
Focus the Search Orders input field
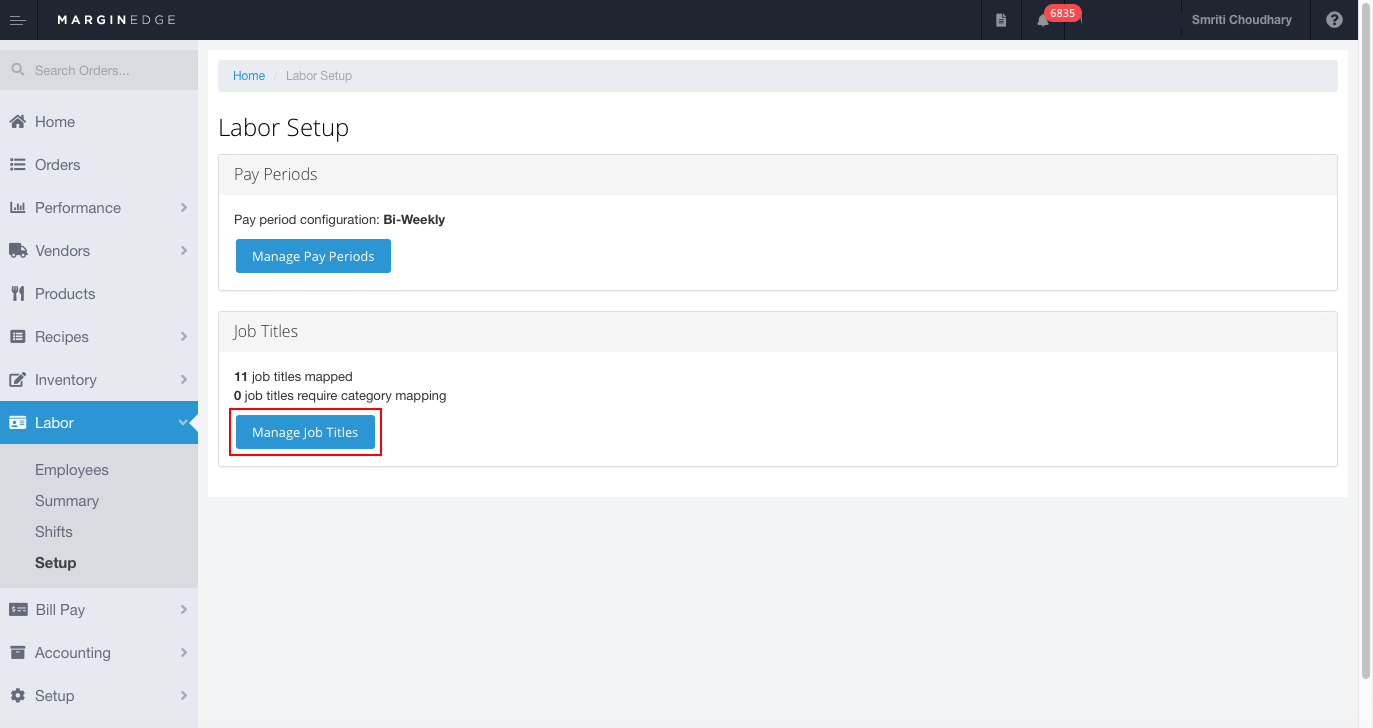[99, 70]
